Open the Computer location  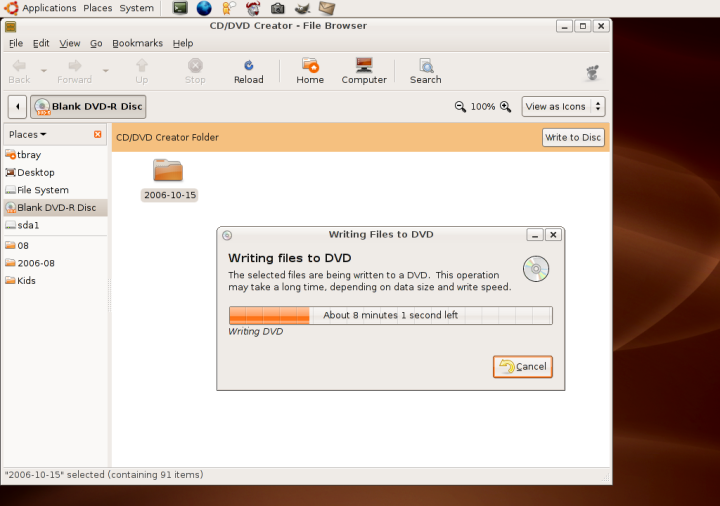(x=364, y=72)
